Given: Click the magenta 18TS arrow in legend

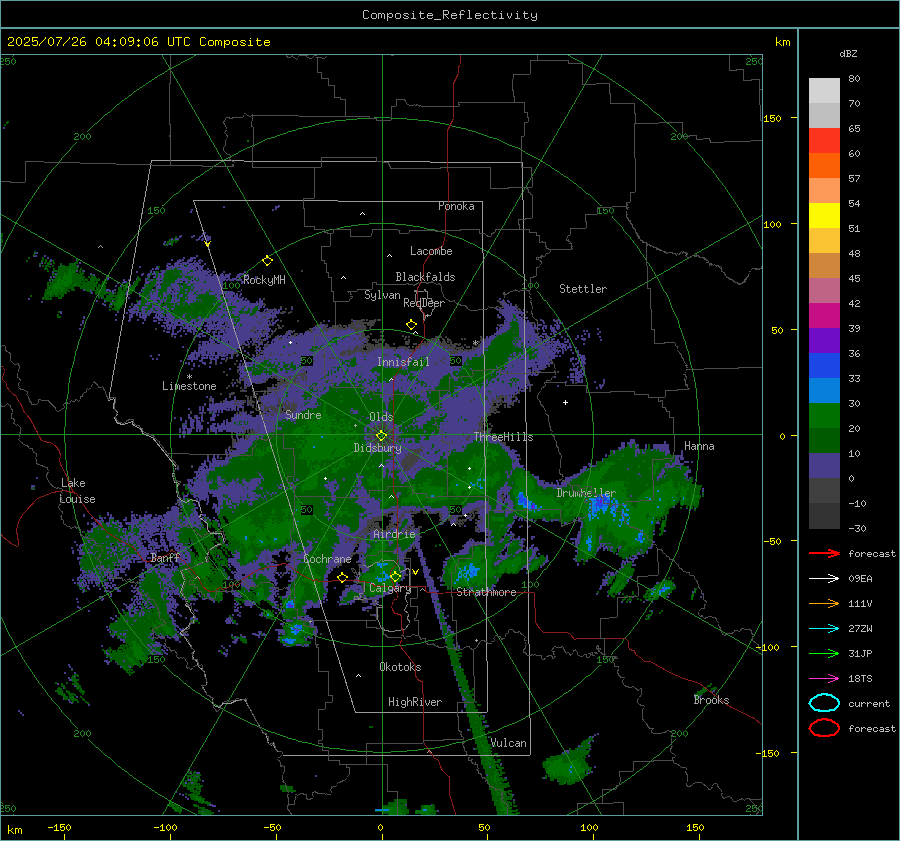Looking at the screenshot, I should 824,679.
